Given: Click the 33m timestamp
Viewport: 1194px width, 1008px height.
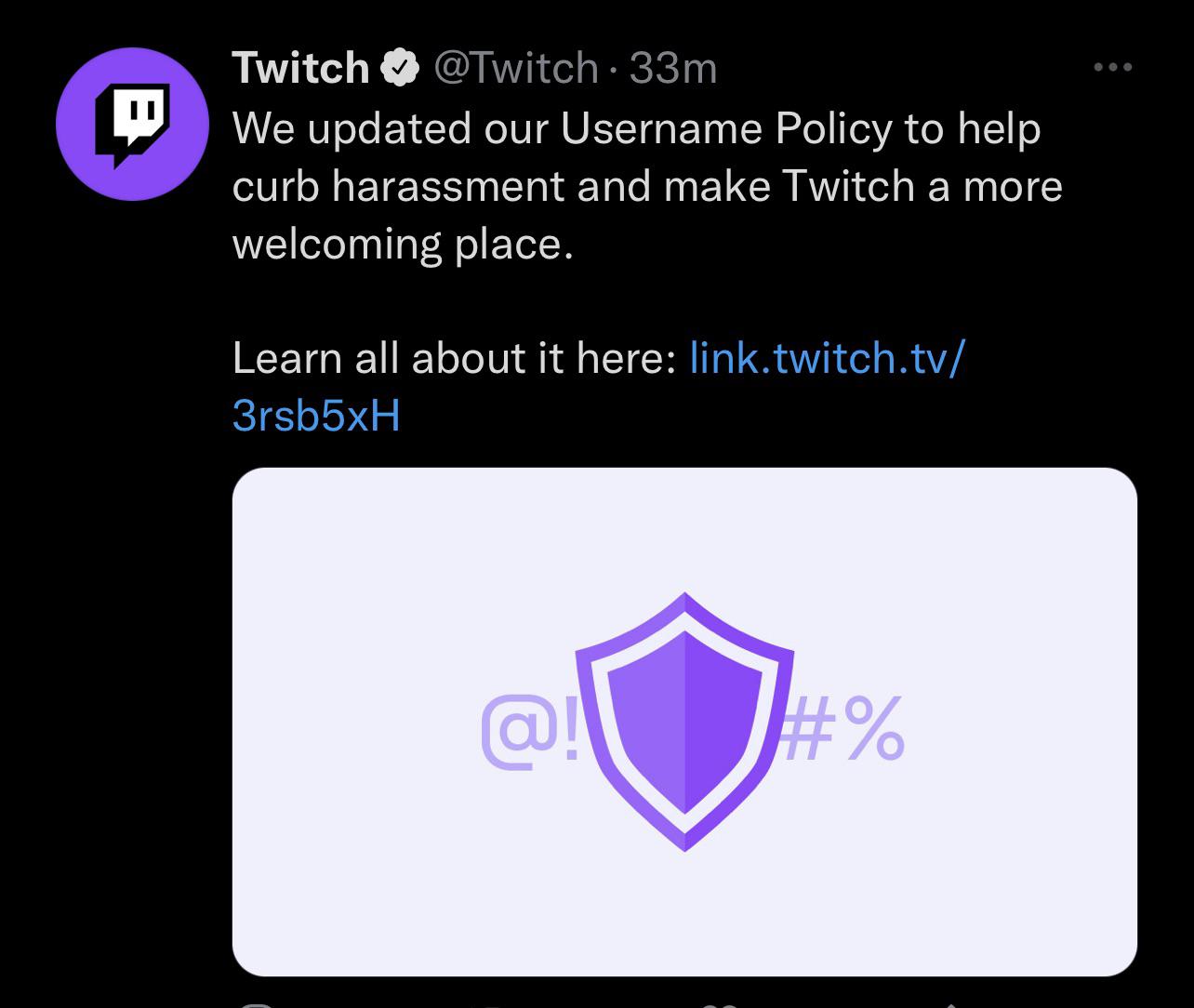Looking at the screenshot, I should [x=672, y=65].
